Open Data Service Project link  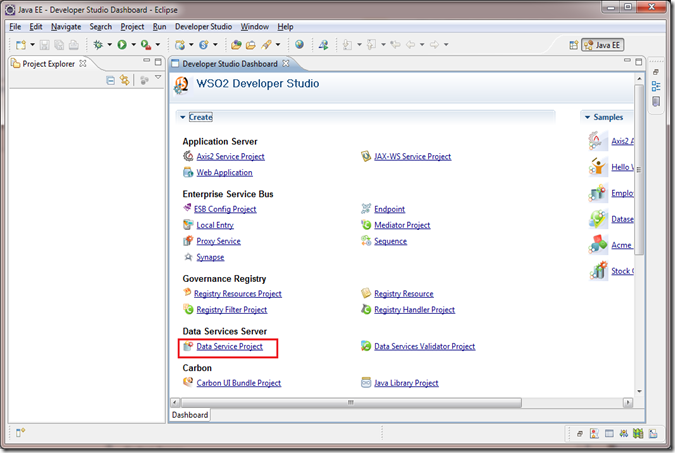(x=229, y=346)
